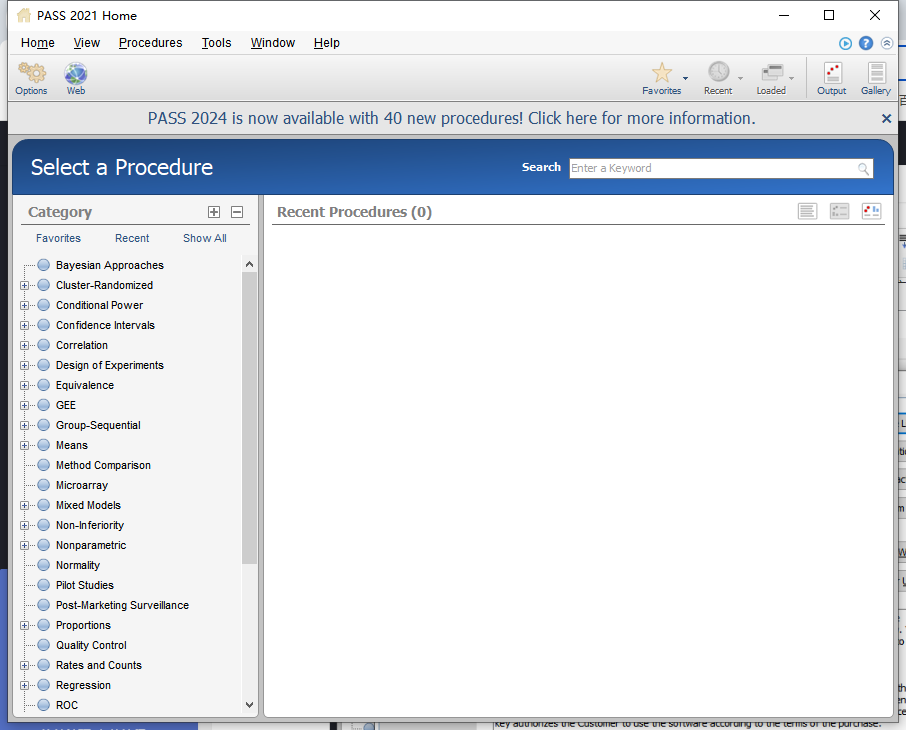Click the search magnifier icon

pos(863,169)
